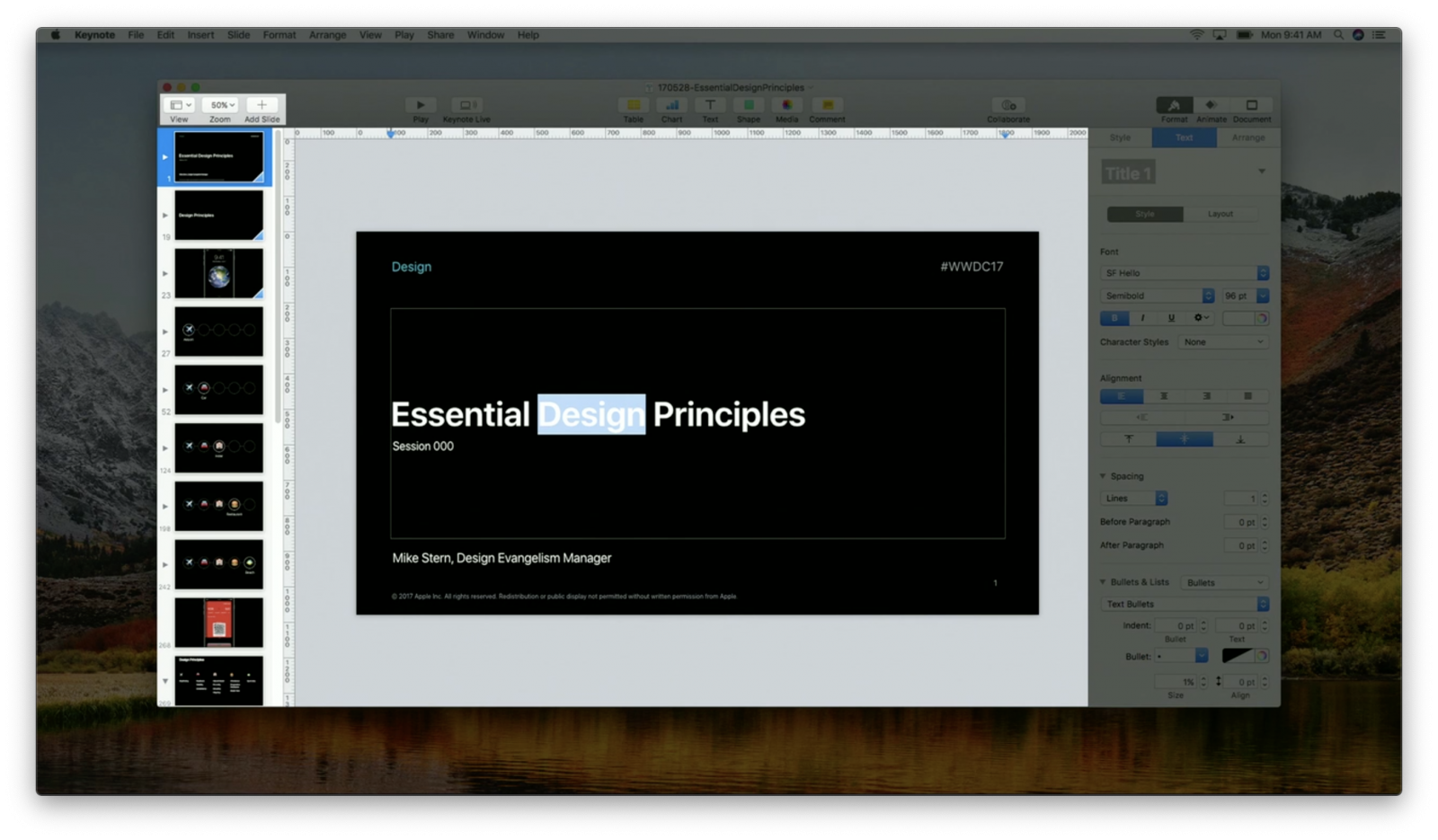Center-align the text
Viewport: 1438px width, 840px height.
(x=1164, y=396)
